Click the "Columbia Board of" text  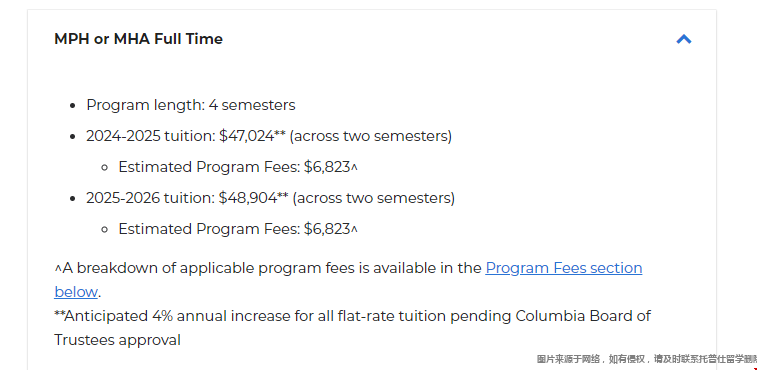(x=583, y=316)
